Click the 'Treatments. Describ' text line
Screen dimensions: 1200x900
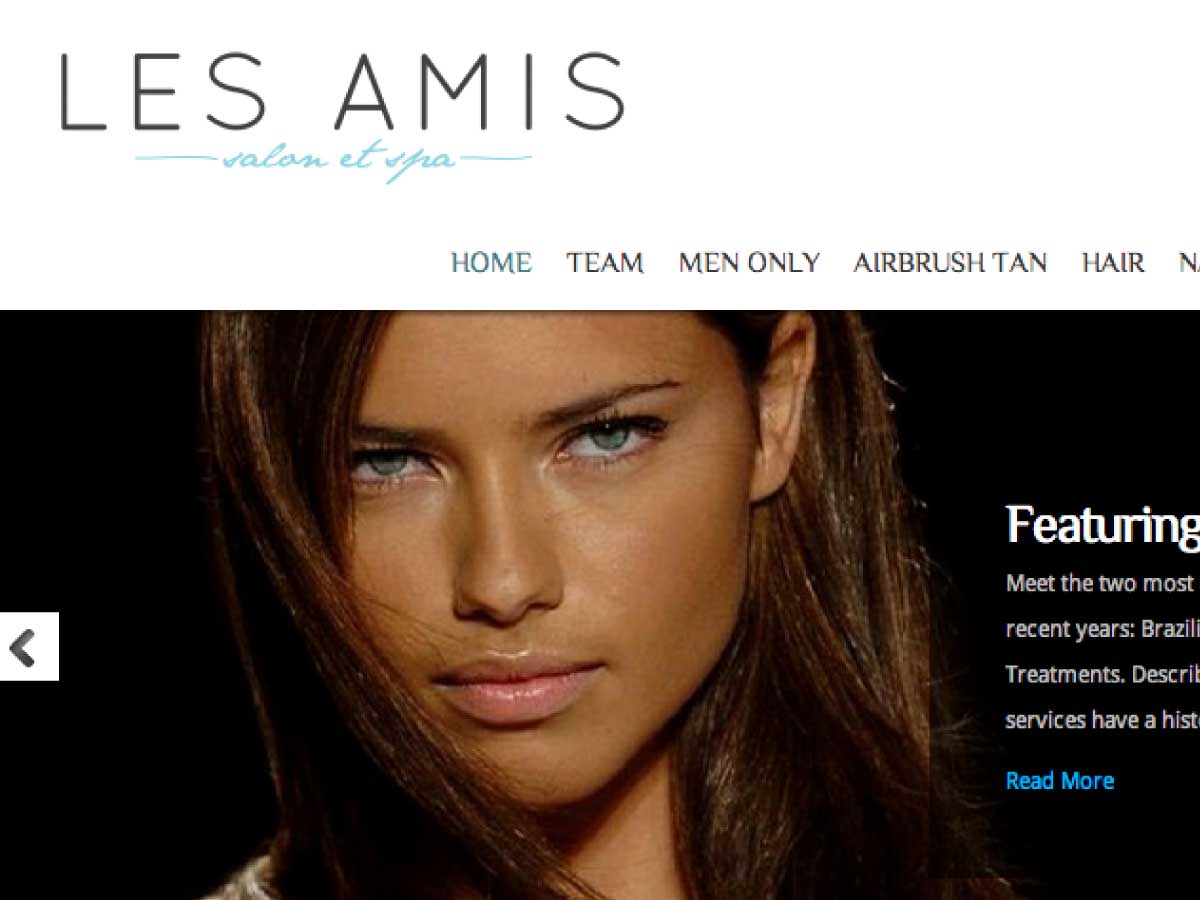tap(1102, 674)
